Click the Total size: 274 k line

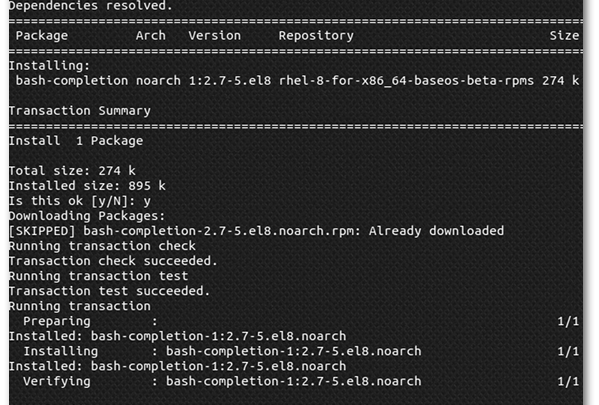(72, 171)
